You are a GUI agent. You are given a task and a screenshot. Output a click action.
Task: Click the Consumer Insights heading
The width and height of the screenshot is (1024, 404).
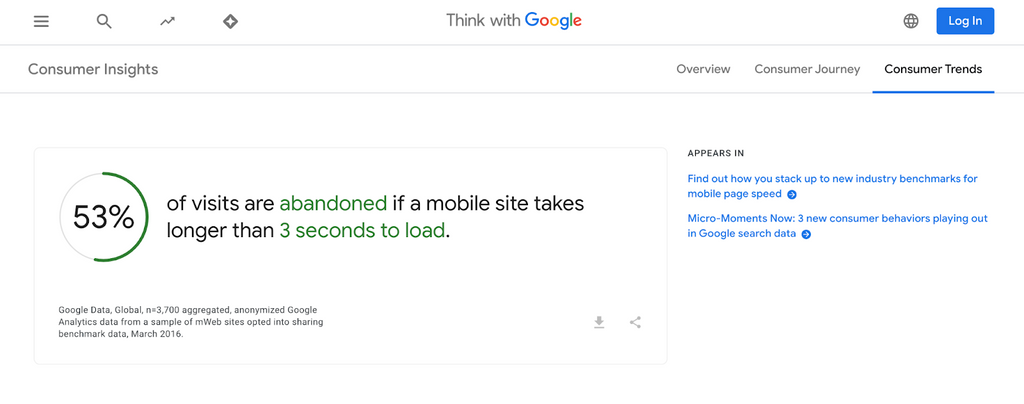(x=93, y=69)
